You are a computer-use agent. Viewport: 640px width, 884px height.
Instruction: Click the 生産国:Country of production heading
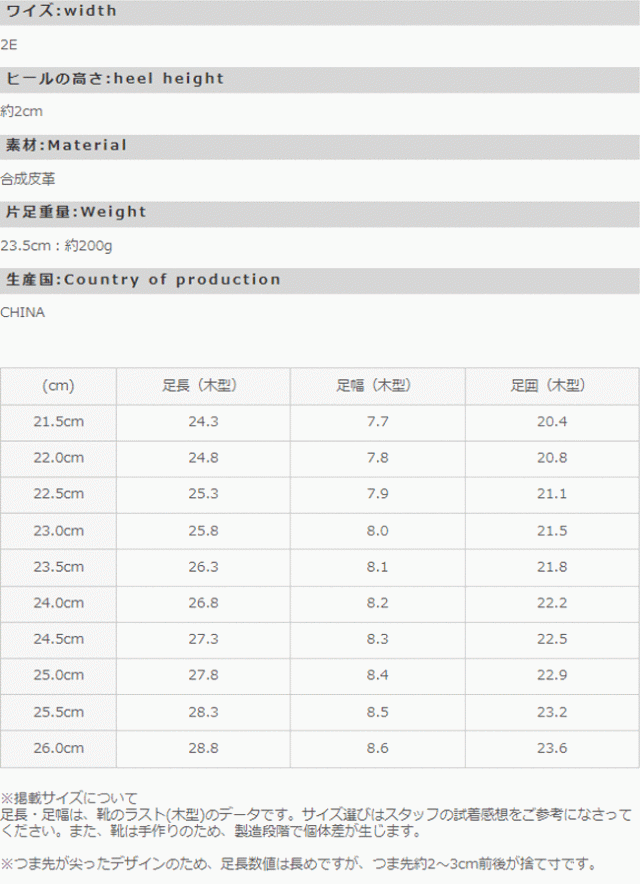click(143, 280)
